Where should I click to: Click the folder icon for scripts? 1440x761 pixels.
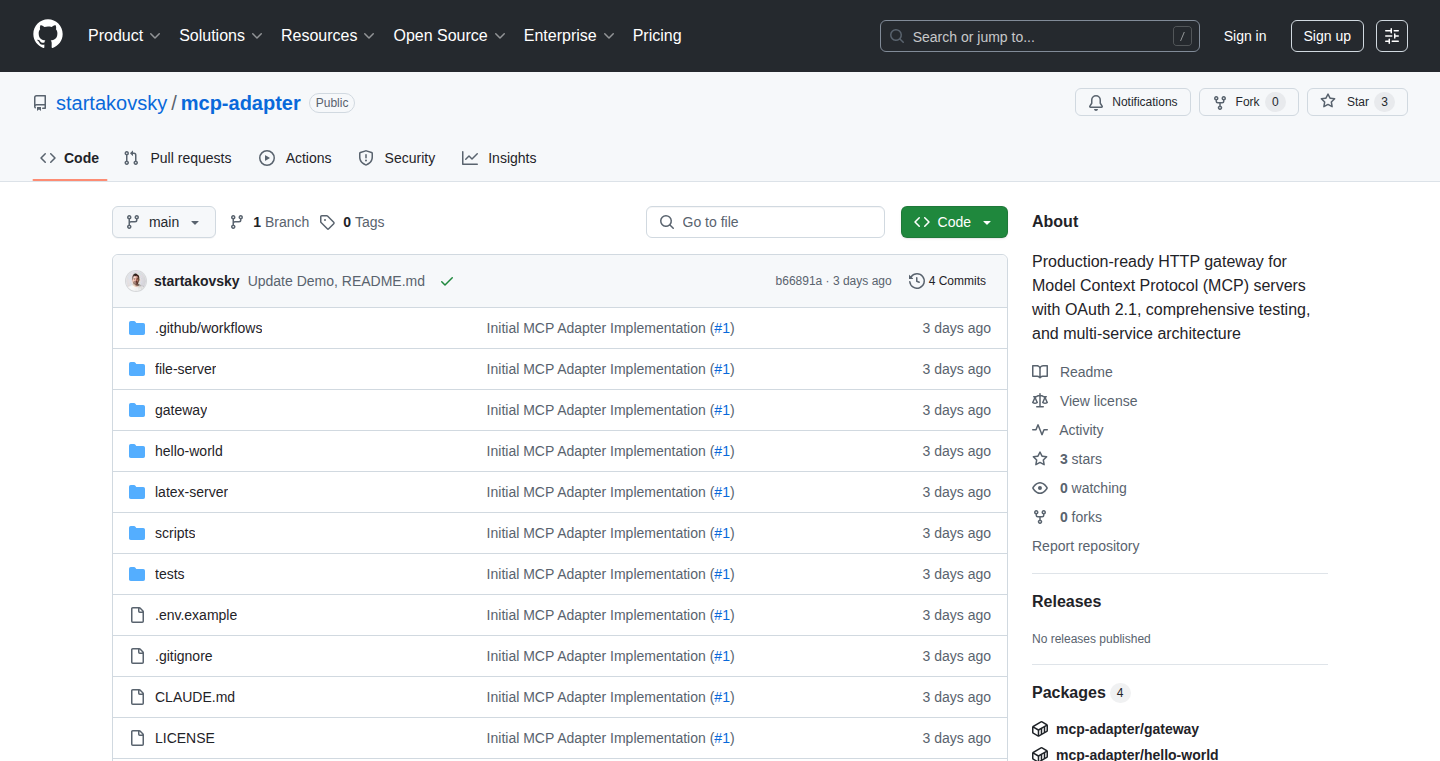[137, 533]
